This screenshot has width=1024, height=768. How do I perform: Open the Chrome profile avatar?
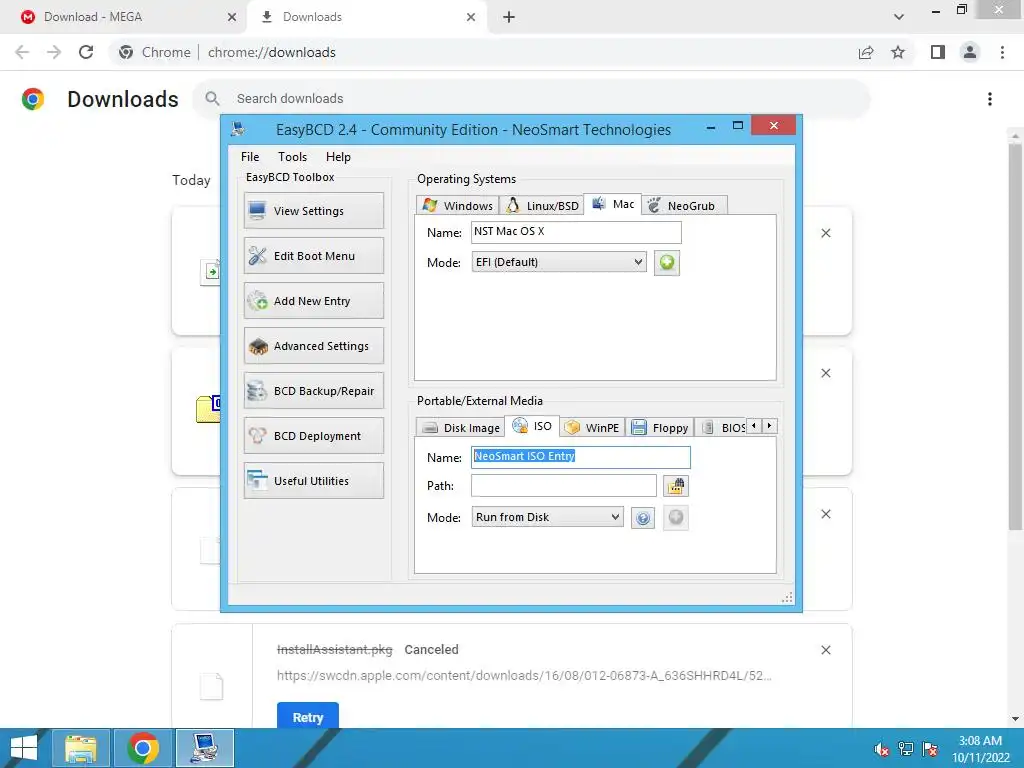click(970, 52)
